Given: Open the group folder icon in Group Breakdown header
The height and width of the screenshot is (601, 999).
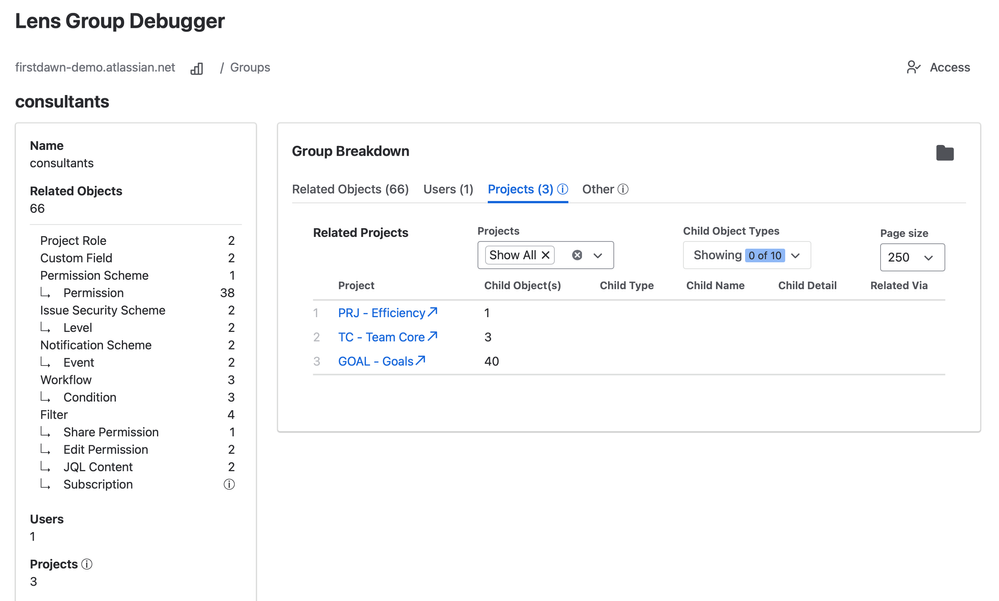Looking at the screenshot, I should [x=944, y=152].
